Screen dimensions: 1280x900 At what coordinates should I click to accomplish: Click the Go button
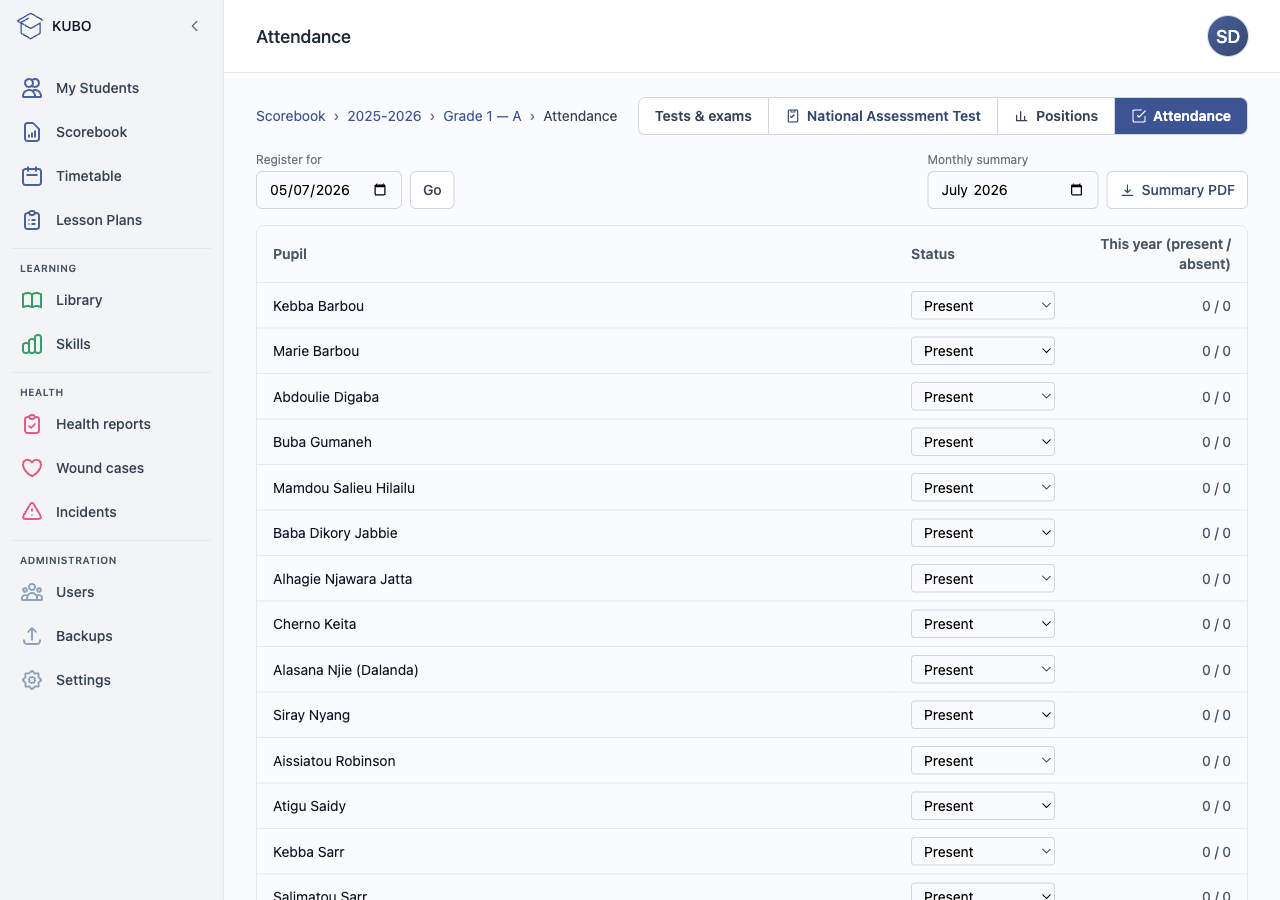[x=432, y=190]
